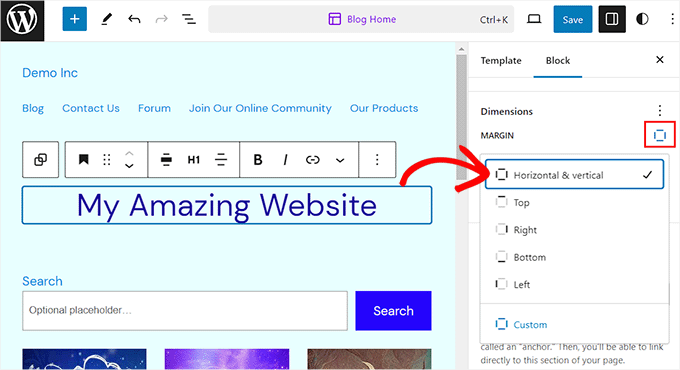Click the MARGIN label
680x370 pixels.
coord(497,135)
